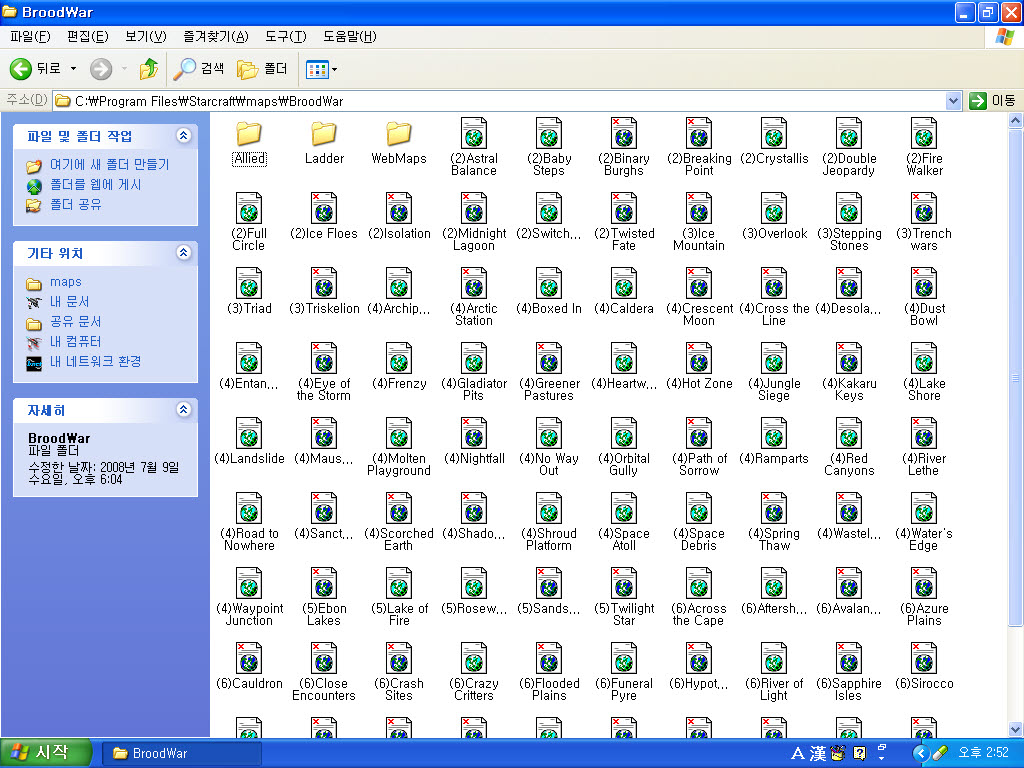
Task: Select the (2)Astral Balance map file
Action: [474, 148]
